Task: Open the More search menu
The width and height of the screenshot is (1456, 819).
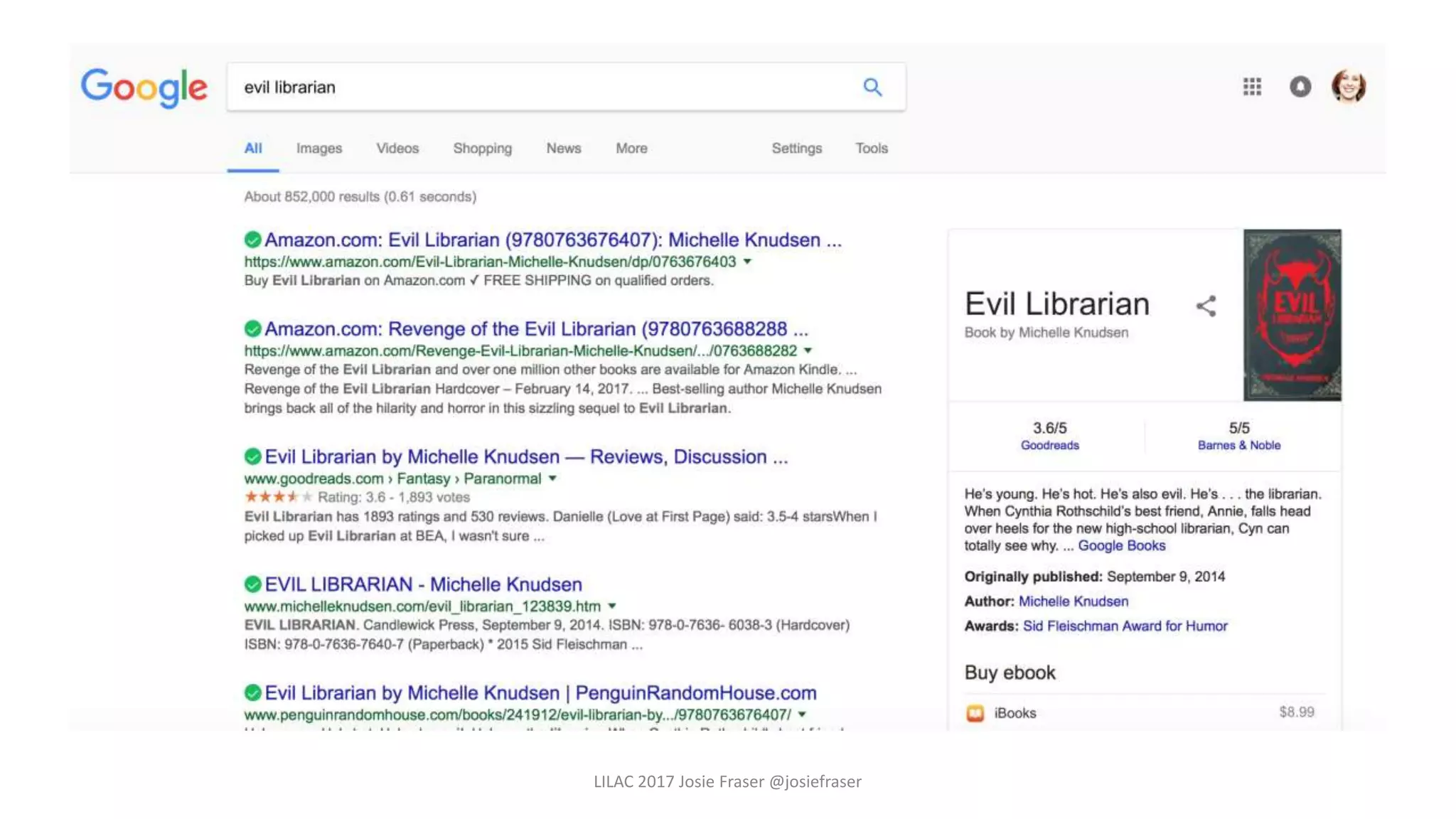Action: coord(631,149)
